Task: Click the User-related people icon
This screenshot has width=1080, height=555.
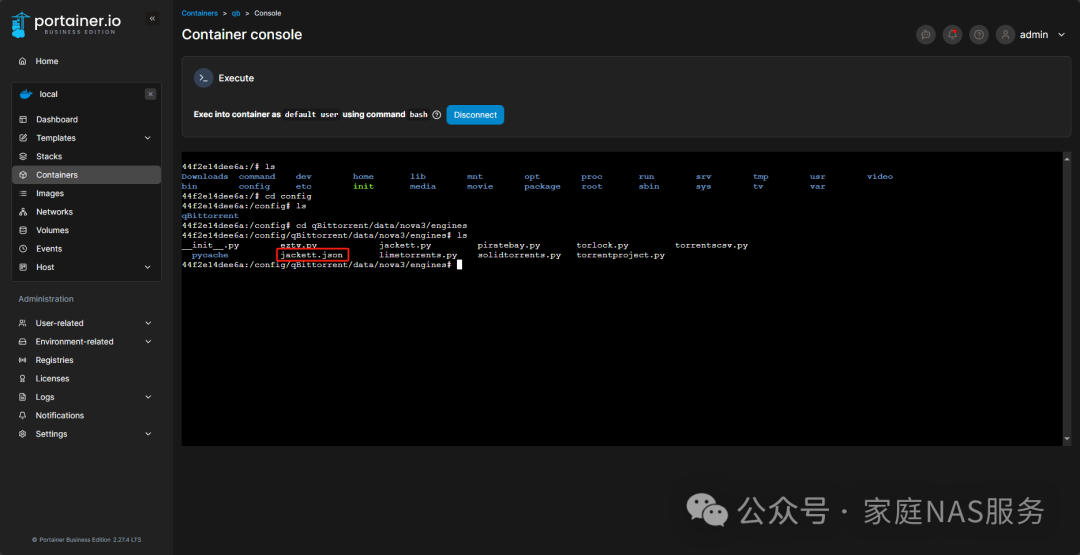Action: coord(23,323)
